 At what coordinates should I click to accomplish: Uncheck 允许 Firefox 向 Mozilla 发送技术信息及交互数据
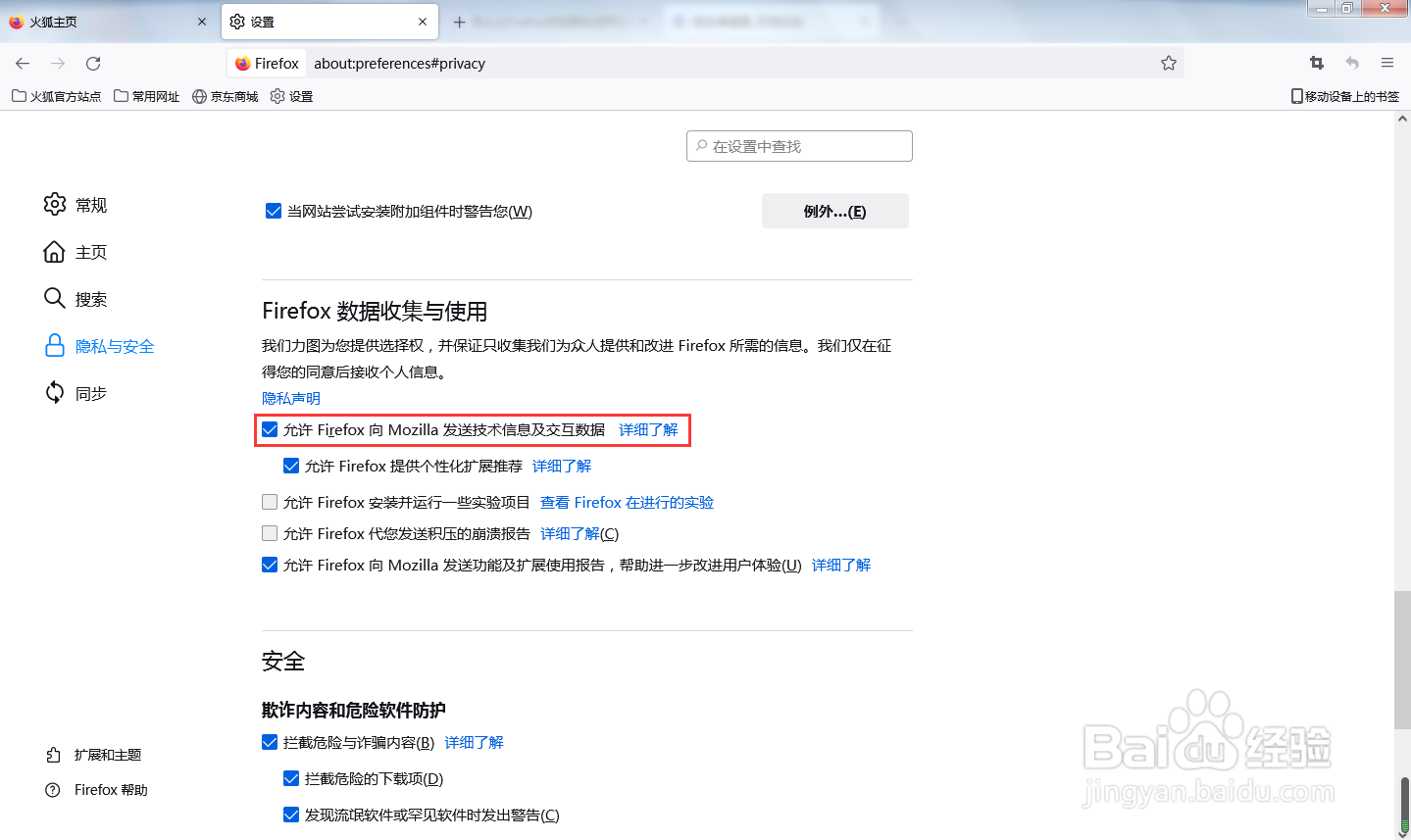(x=270, y=429)
